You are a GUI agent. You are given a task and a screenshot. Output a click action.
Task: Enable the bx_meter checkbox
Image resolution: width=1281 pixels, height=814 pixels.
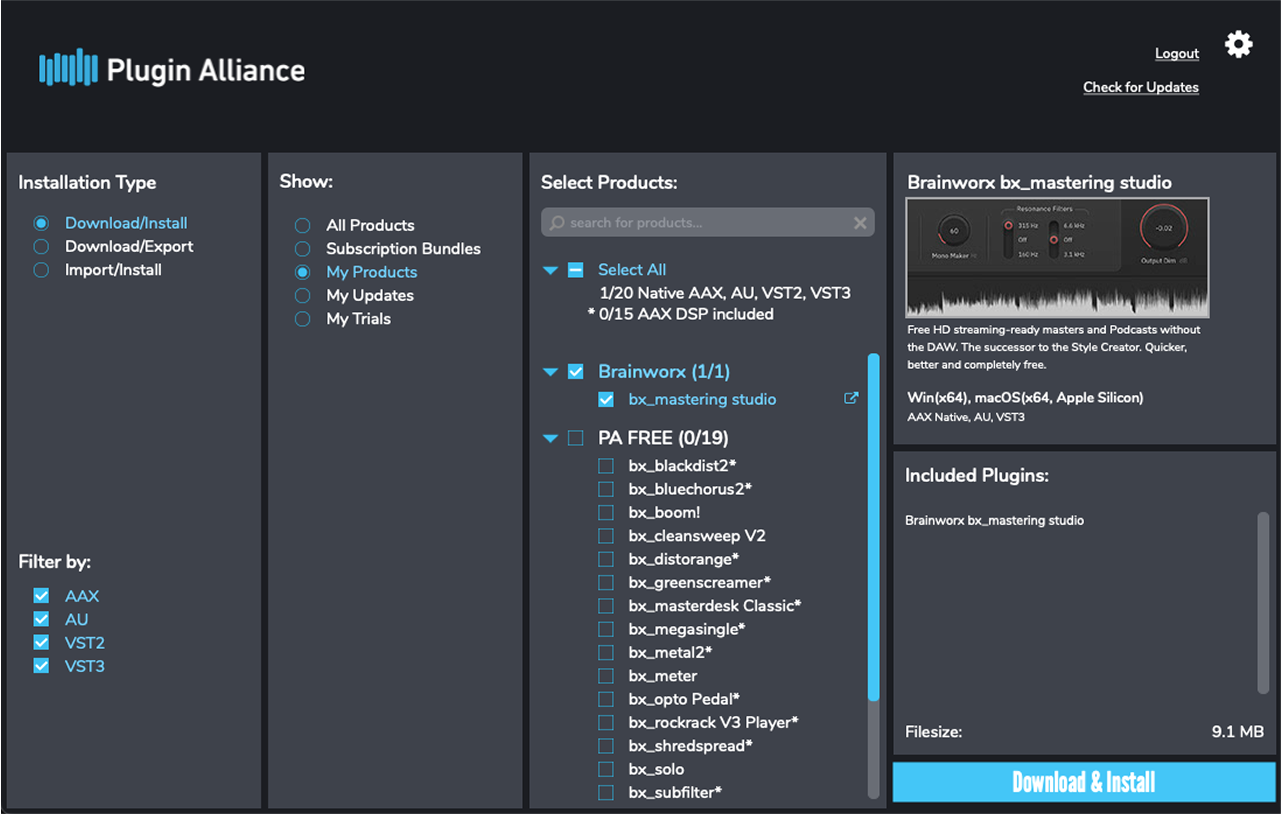(606, 676)
